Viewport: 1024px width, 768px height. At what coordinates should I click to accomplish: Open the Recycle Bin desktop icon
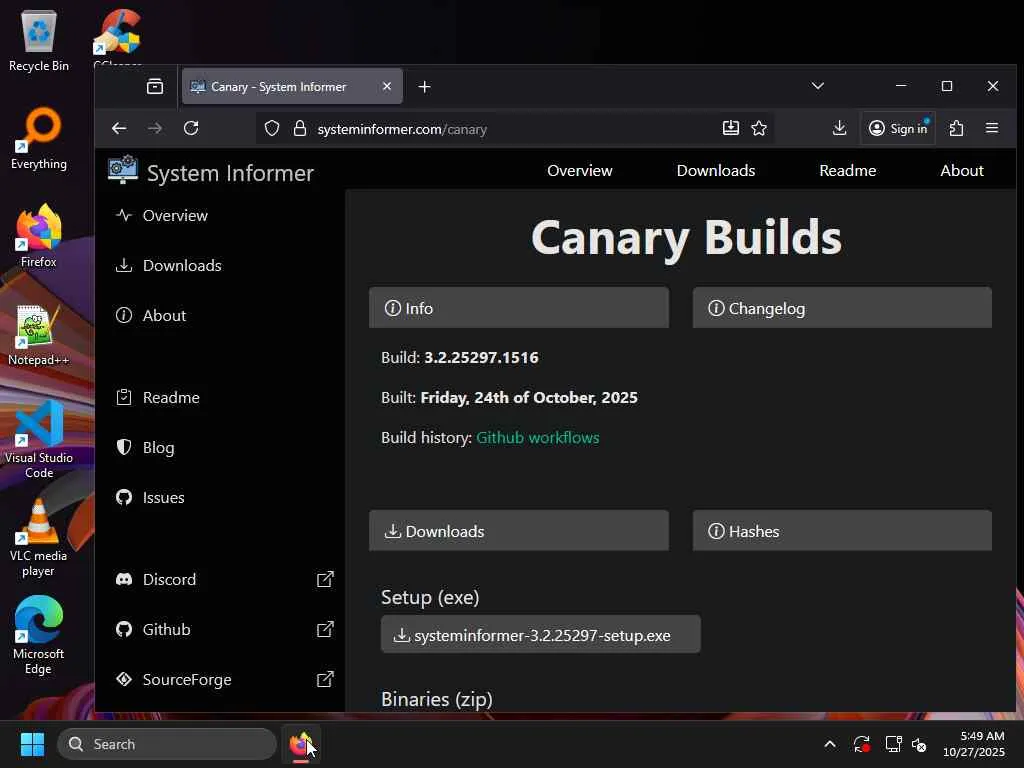click(39, 40)
